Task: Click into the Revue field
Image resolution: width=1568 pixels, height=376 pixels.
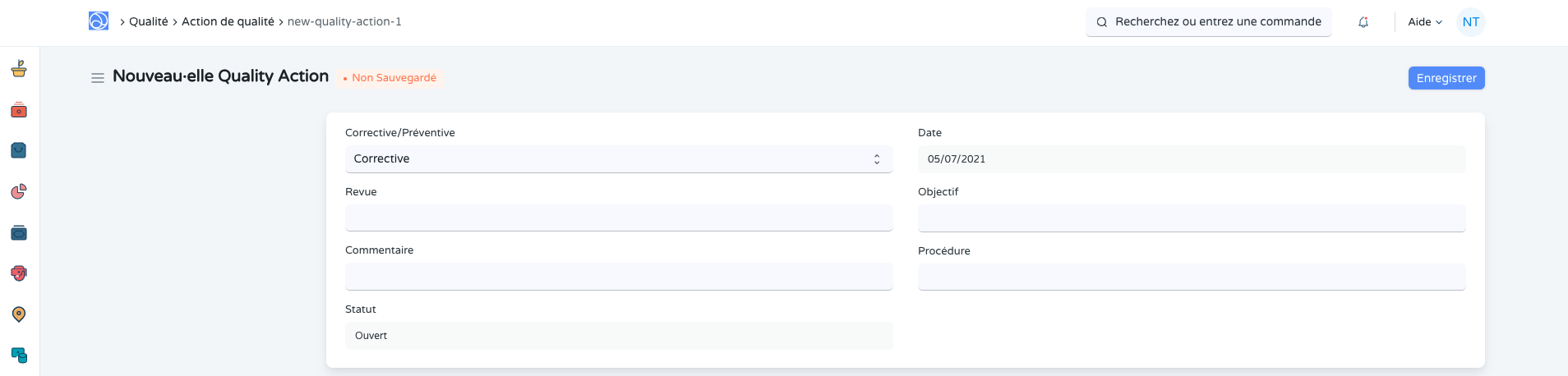Action: (618, 218)
